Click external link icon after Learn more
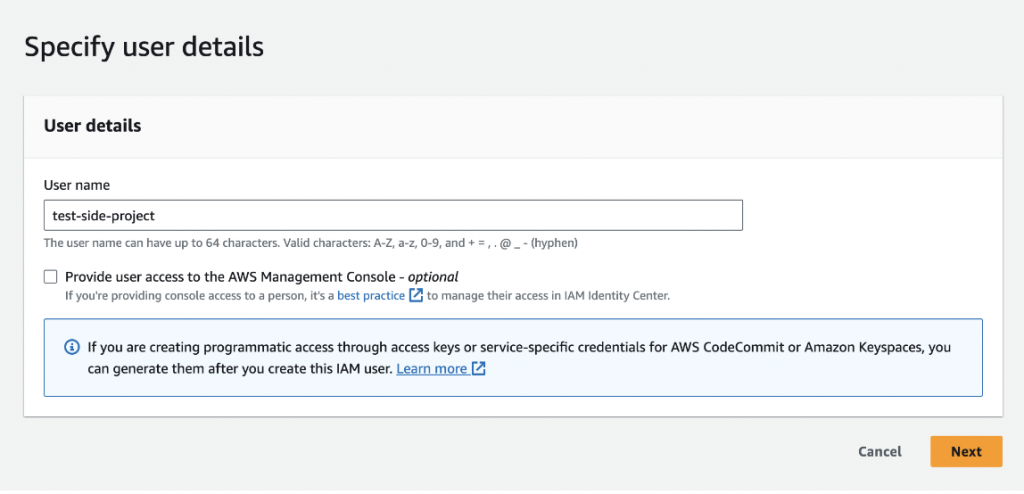The width and height of the screenshot is (1024, 494). tap(479, 369)
